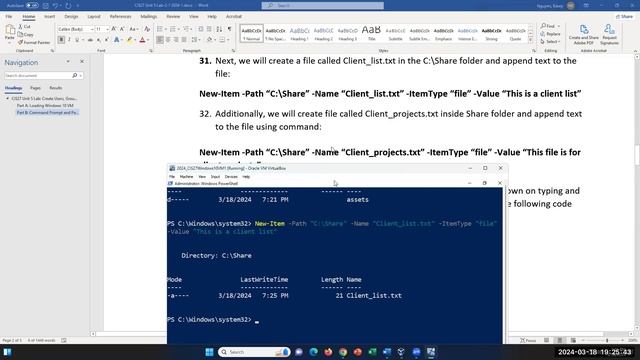Screen dimensions: 640x360
Task: Click the Request Signatures icon
Action: click(x=609, y=34)
